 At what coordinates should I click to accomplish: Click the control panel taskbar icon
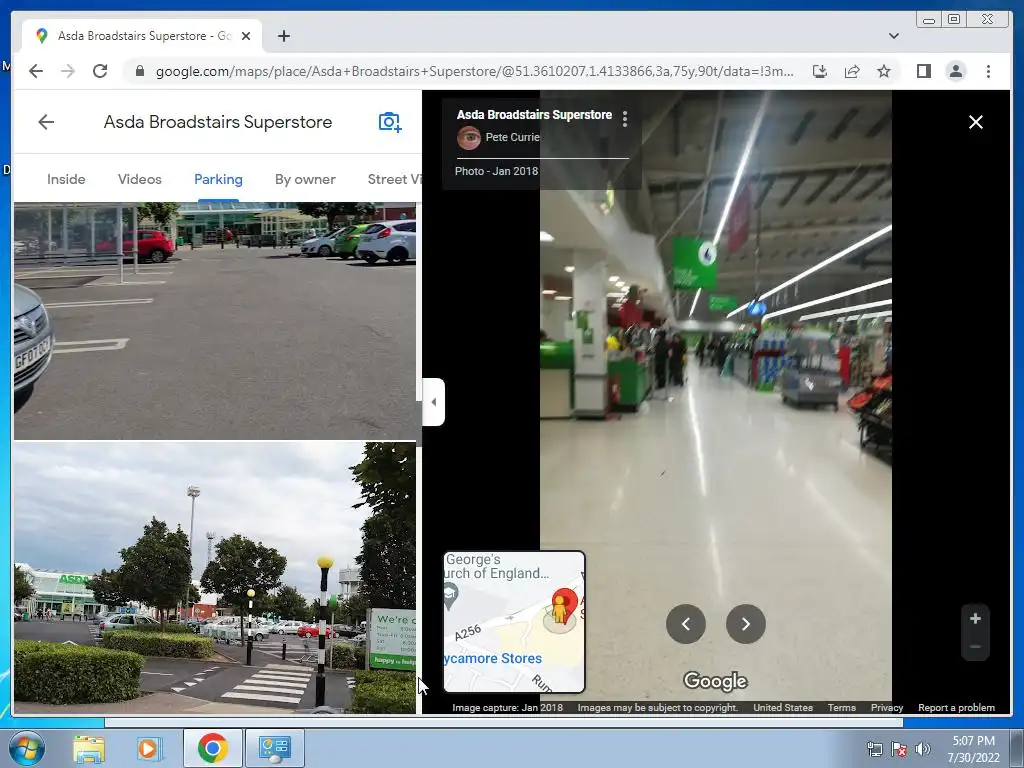click(275, 748)
